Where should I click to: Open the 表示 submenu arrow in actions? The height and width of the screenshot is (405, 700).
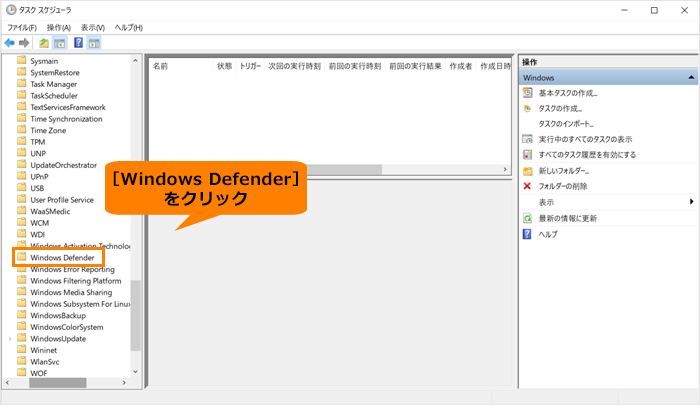692,202
